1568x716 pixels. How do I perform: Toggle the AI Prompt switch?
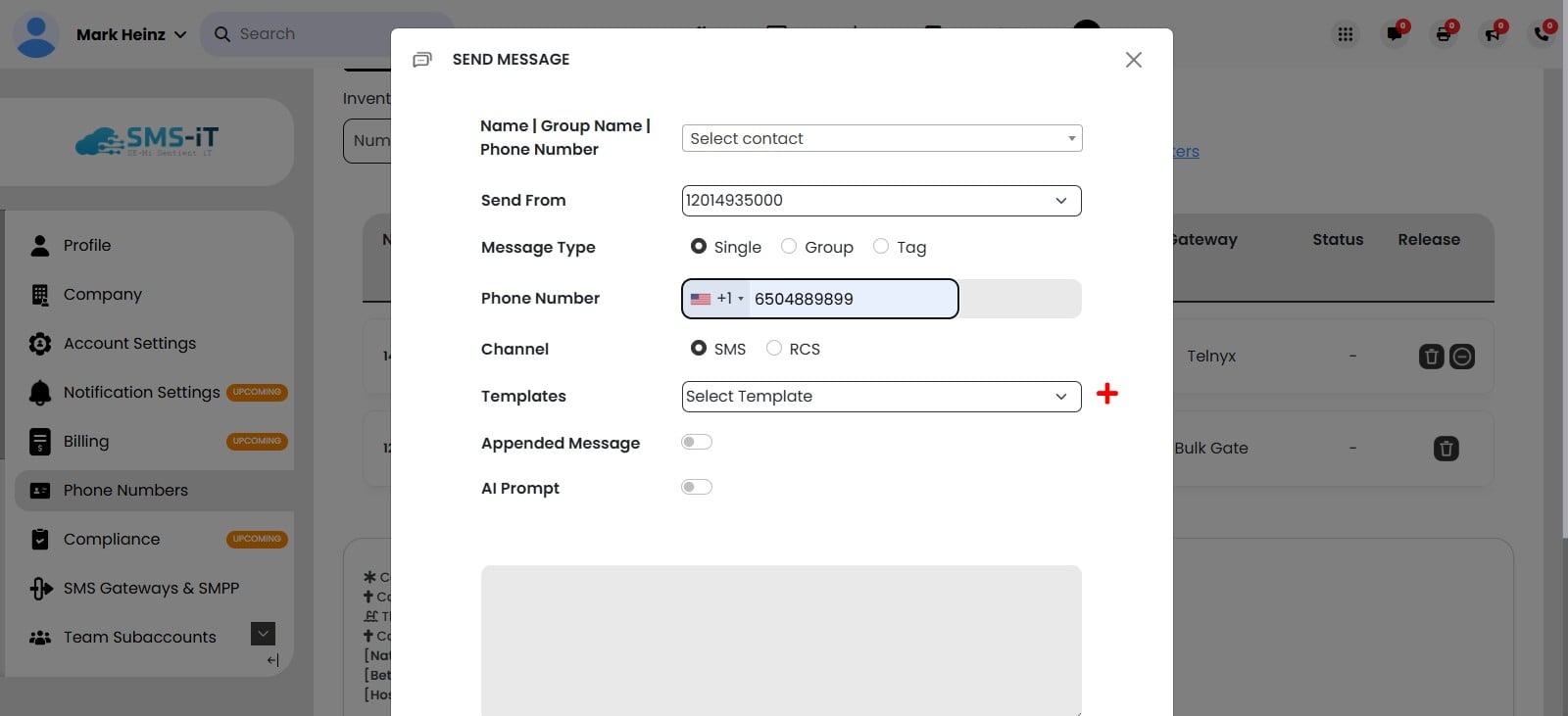tap(697, 487)
